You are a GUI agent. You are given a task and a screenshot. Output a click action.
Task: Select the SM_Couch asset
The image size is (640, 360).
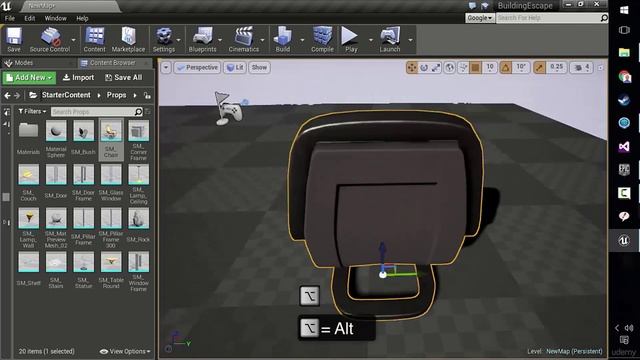[x=28, y=182]
